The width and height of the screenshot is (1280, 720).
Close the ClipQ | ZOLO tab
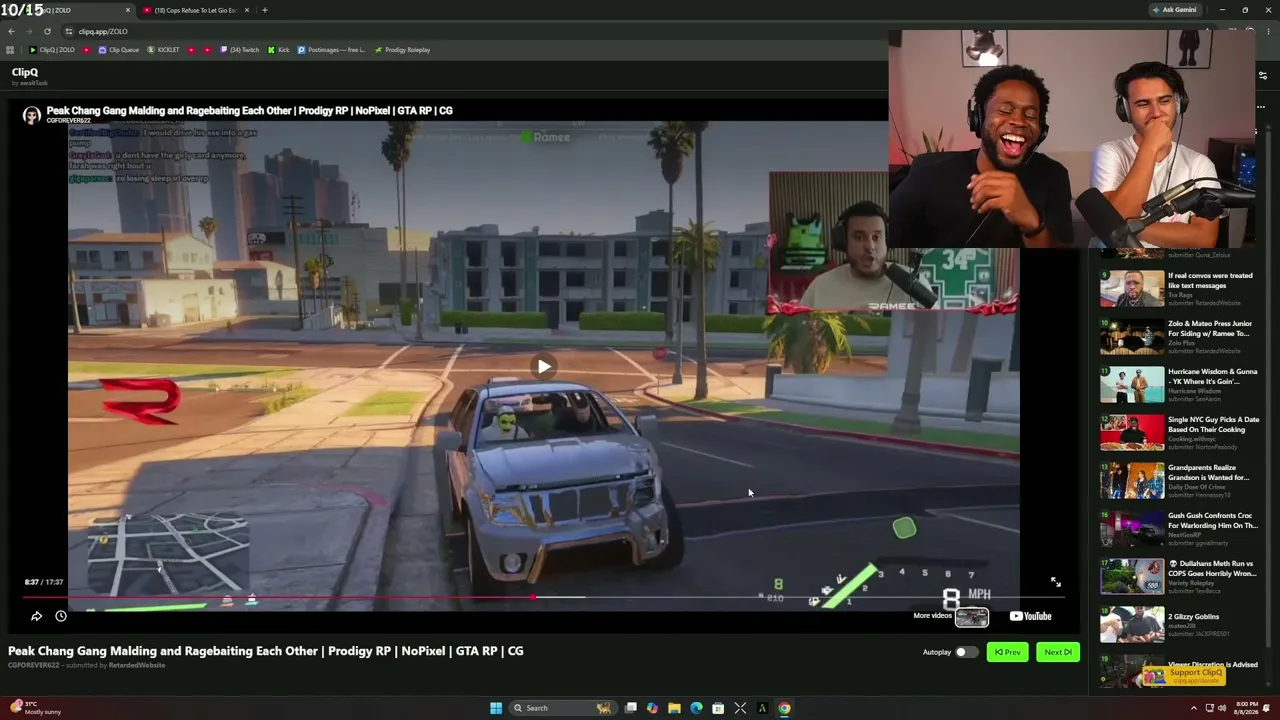tap(128, 10)
